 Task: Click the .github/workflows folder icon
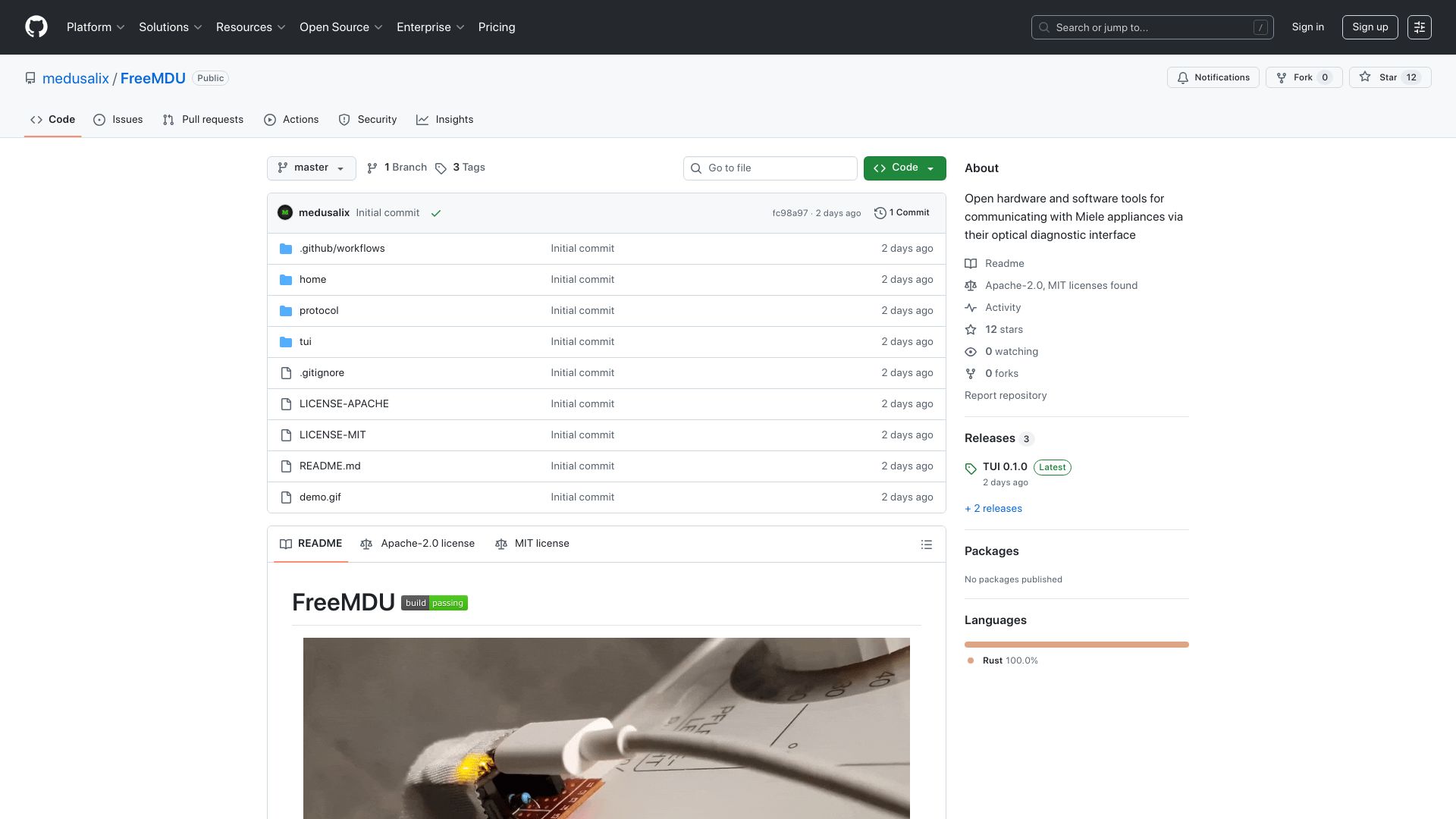[x=286, y=249]
